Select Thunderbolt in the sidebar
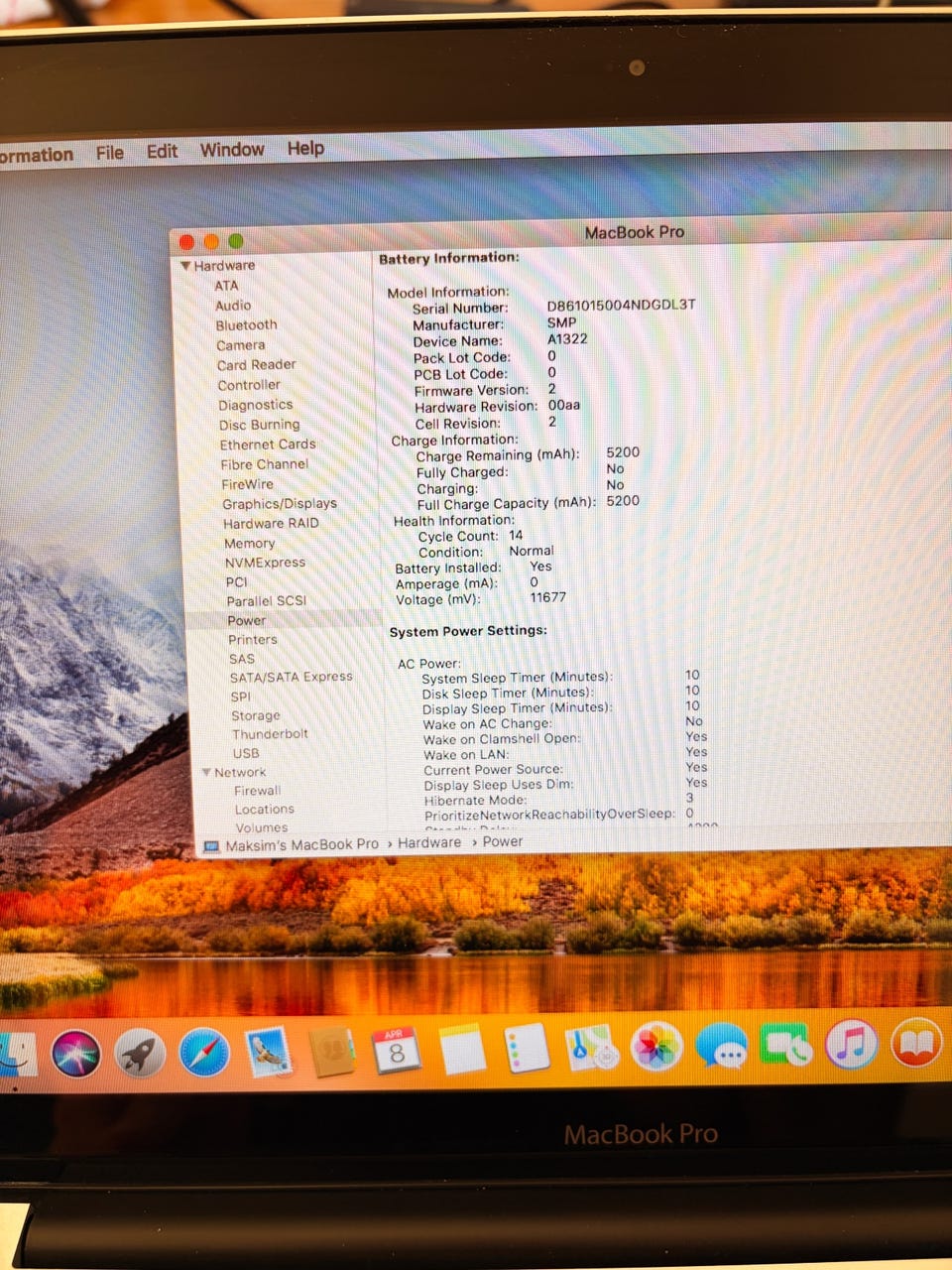Viewport: 952px width, 1270px height. coord(270,734)
